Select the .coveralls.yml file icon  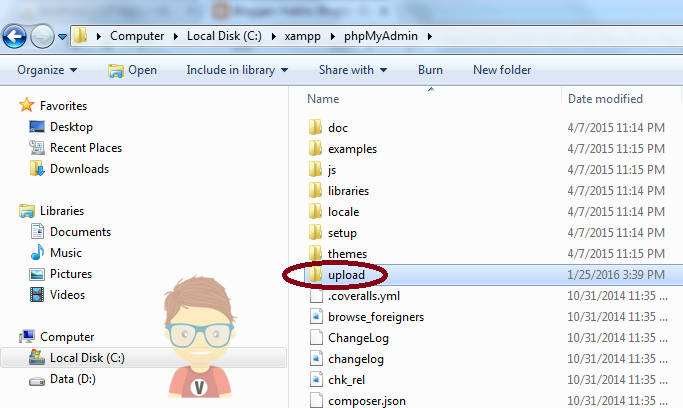pyautogui.click(x=316, y=296)
